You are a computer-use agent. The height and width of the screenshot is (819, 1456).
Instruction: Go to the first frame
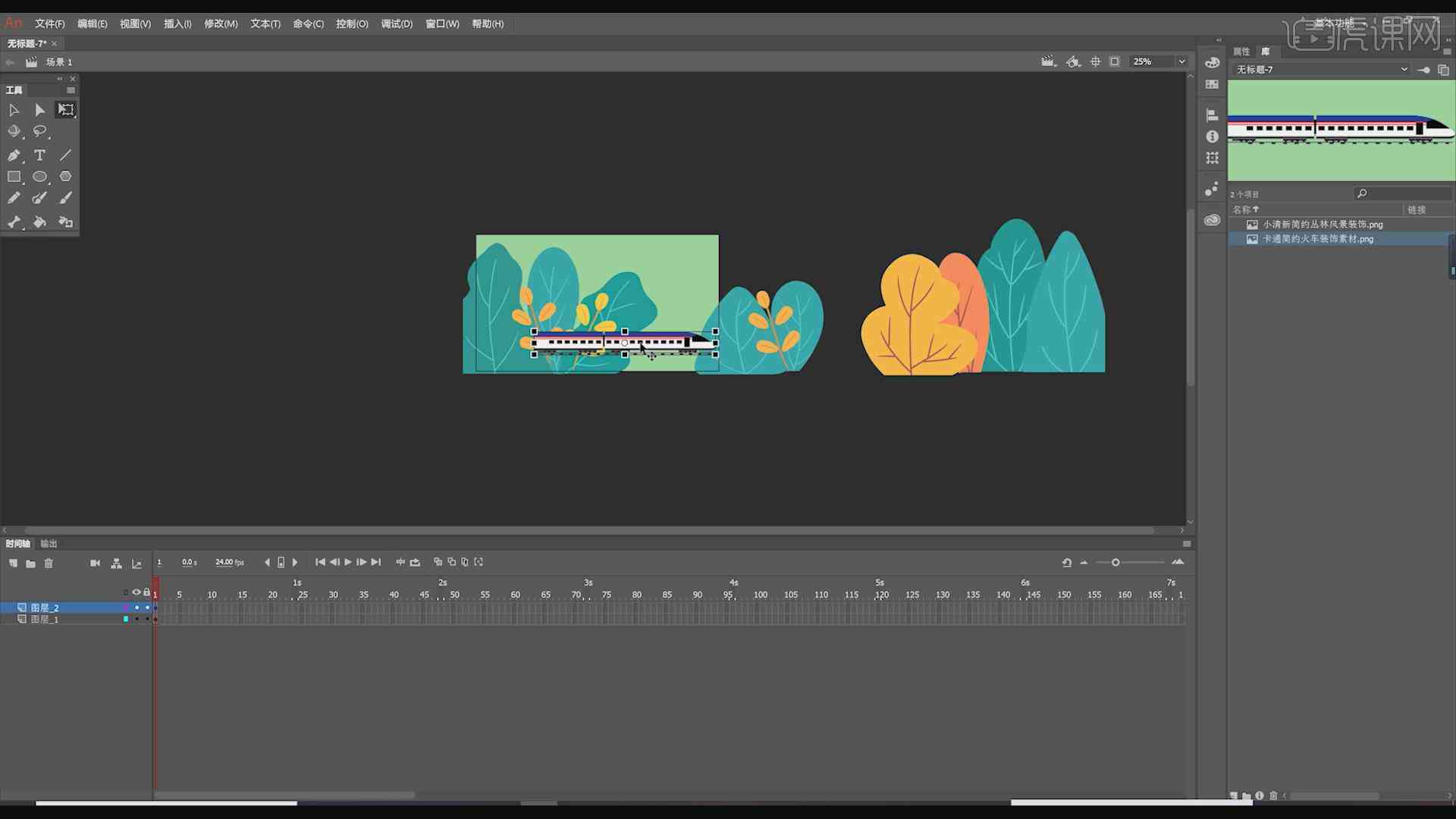coord(320,562)
